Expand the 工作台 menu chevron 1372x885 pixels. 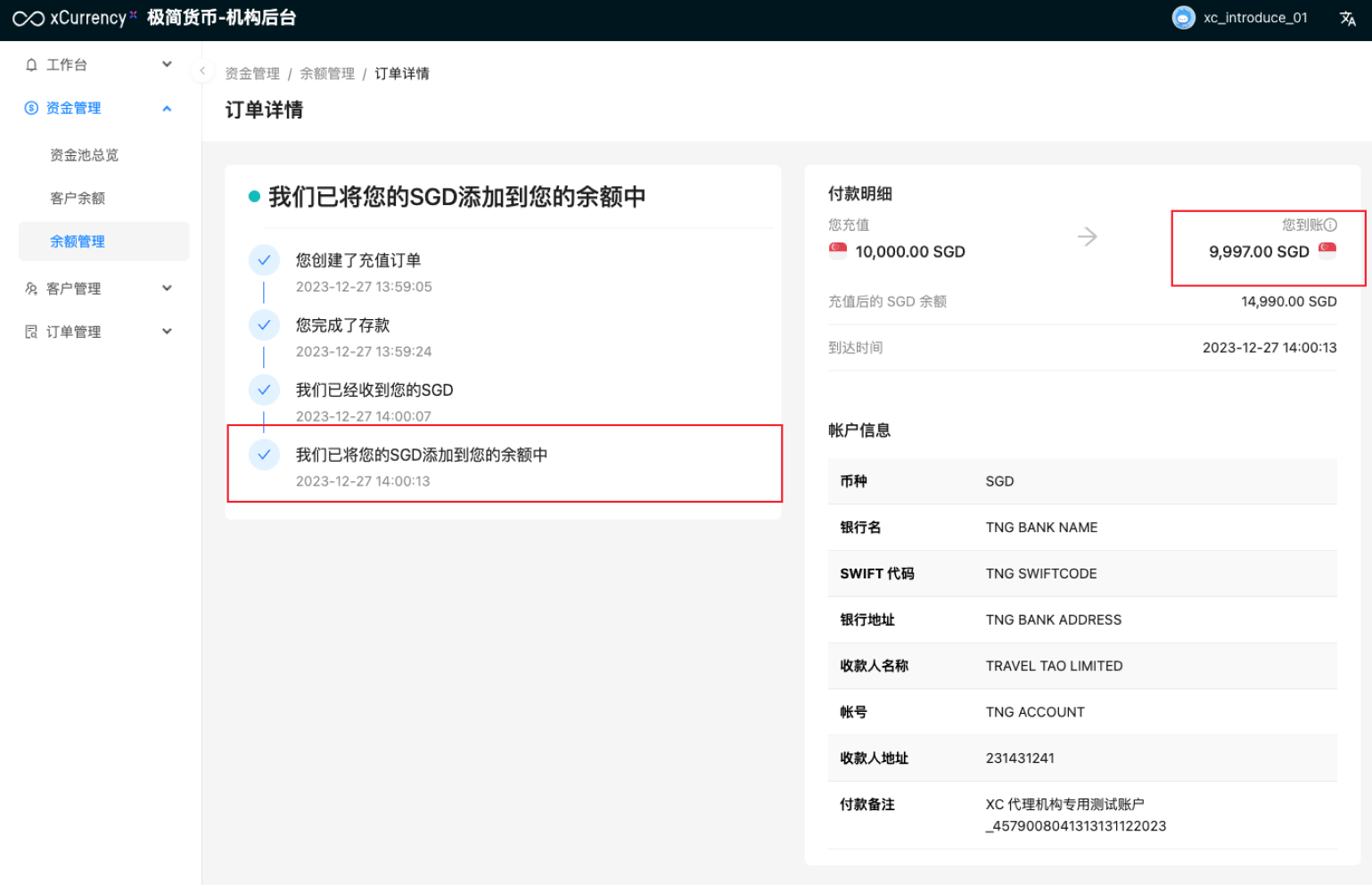[x=167, y=64]
